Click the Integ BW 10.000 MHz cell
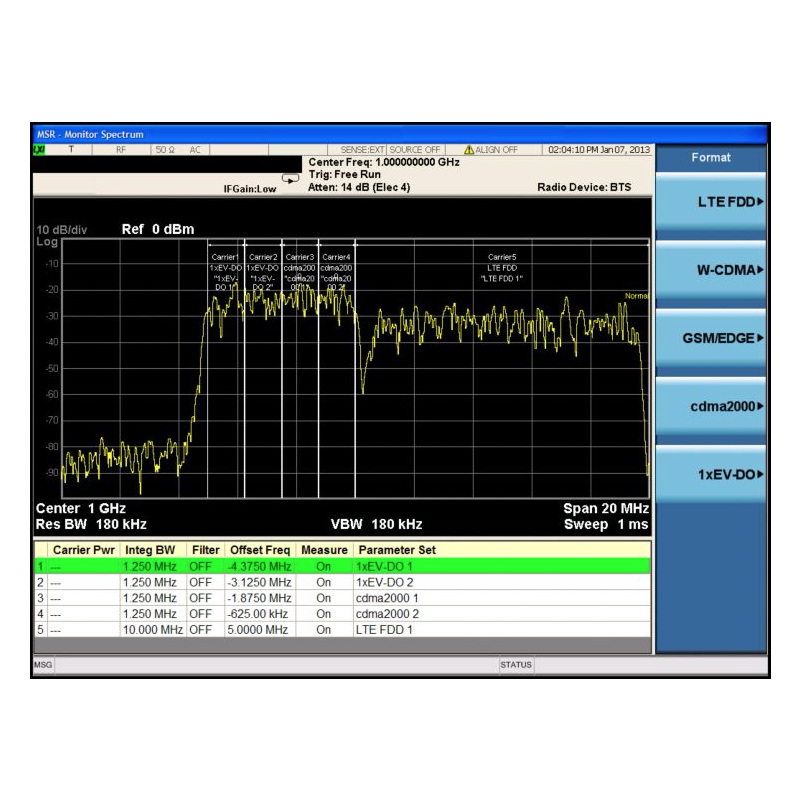This screenshot has width=800, height=800. pos(153,630)
